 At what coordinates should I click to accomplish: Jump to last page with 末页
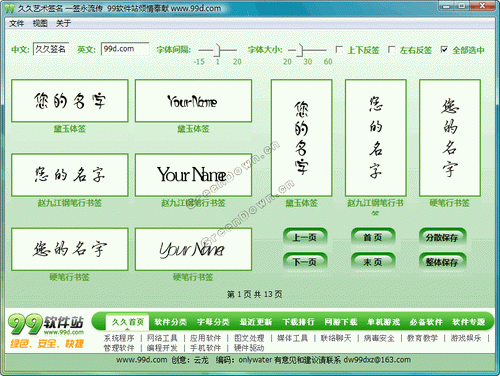click(373, 262)
